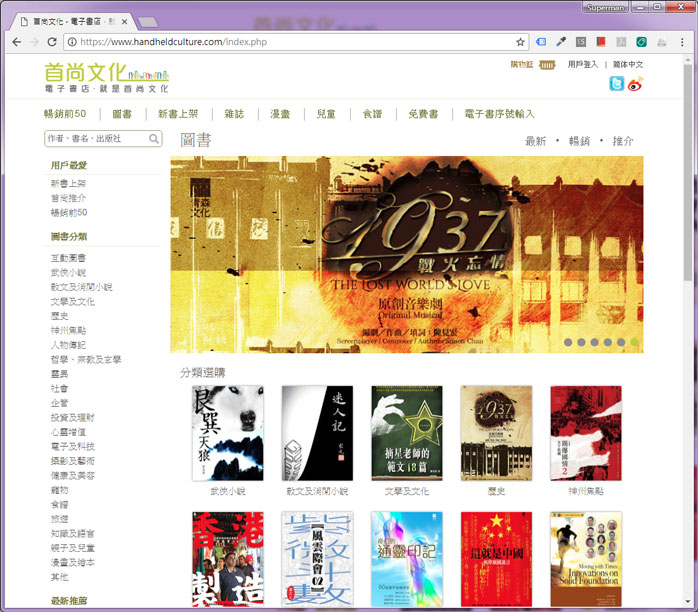Click the browser back arrow
698x612 pixels.
[x=17, y=42]
